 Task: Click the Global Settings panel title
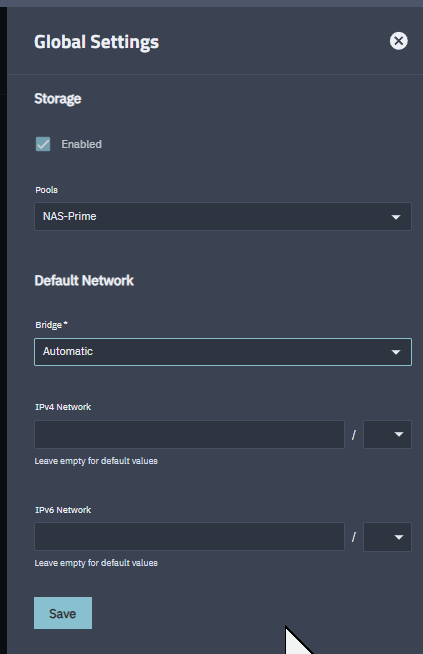[96, 42]
